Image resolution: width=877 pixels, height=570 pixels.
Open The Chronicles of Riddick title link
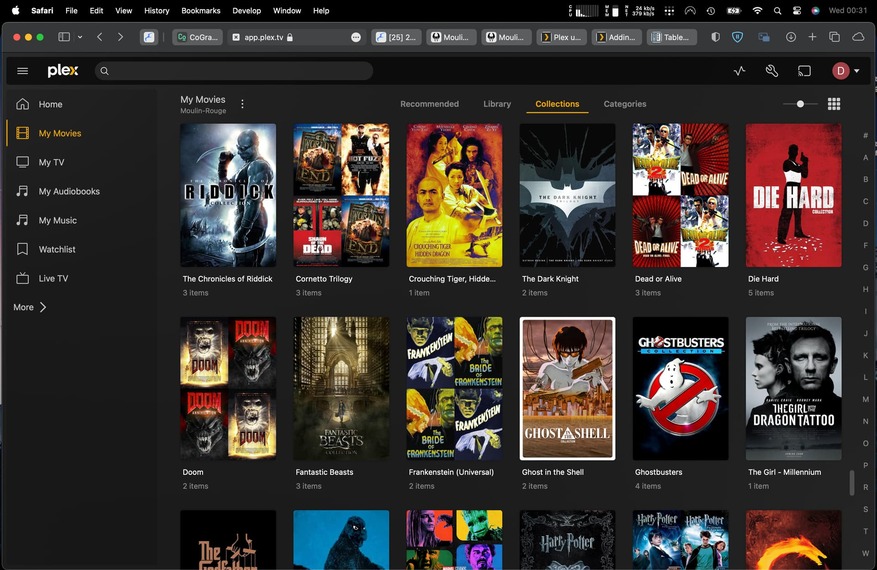[x=228, y=279]
